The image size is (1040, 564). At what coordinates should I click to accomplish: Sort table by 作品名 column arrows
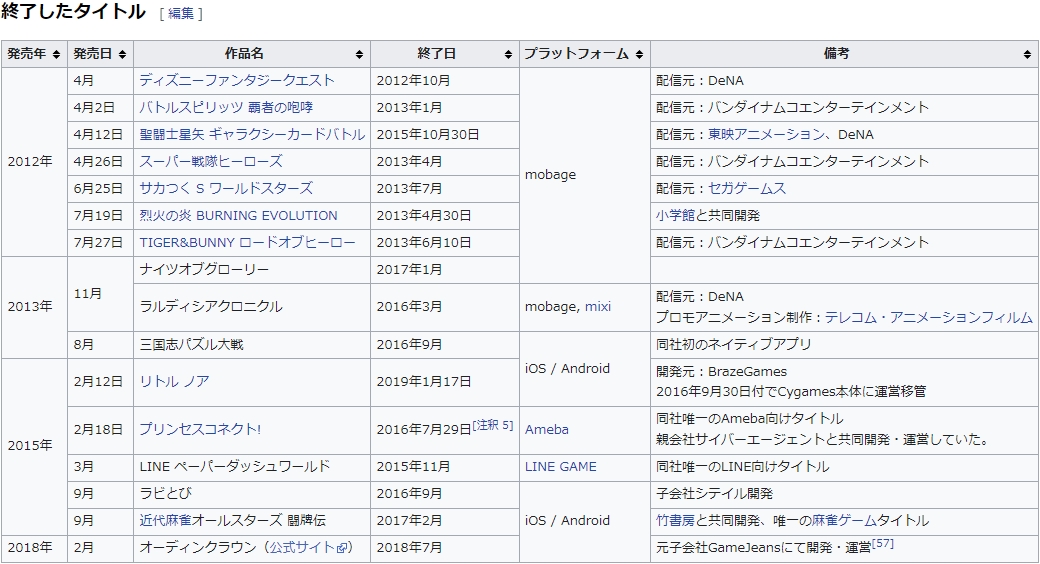(359, 54)
